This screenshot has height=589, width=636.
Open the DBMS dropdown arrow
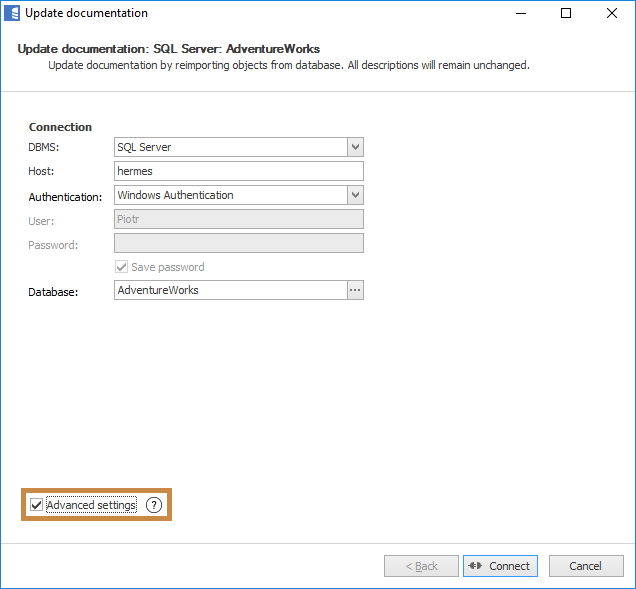[355, 147]
